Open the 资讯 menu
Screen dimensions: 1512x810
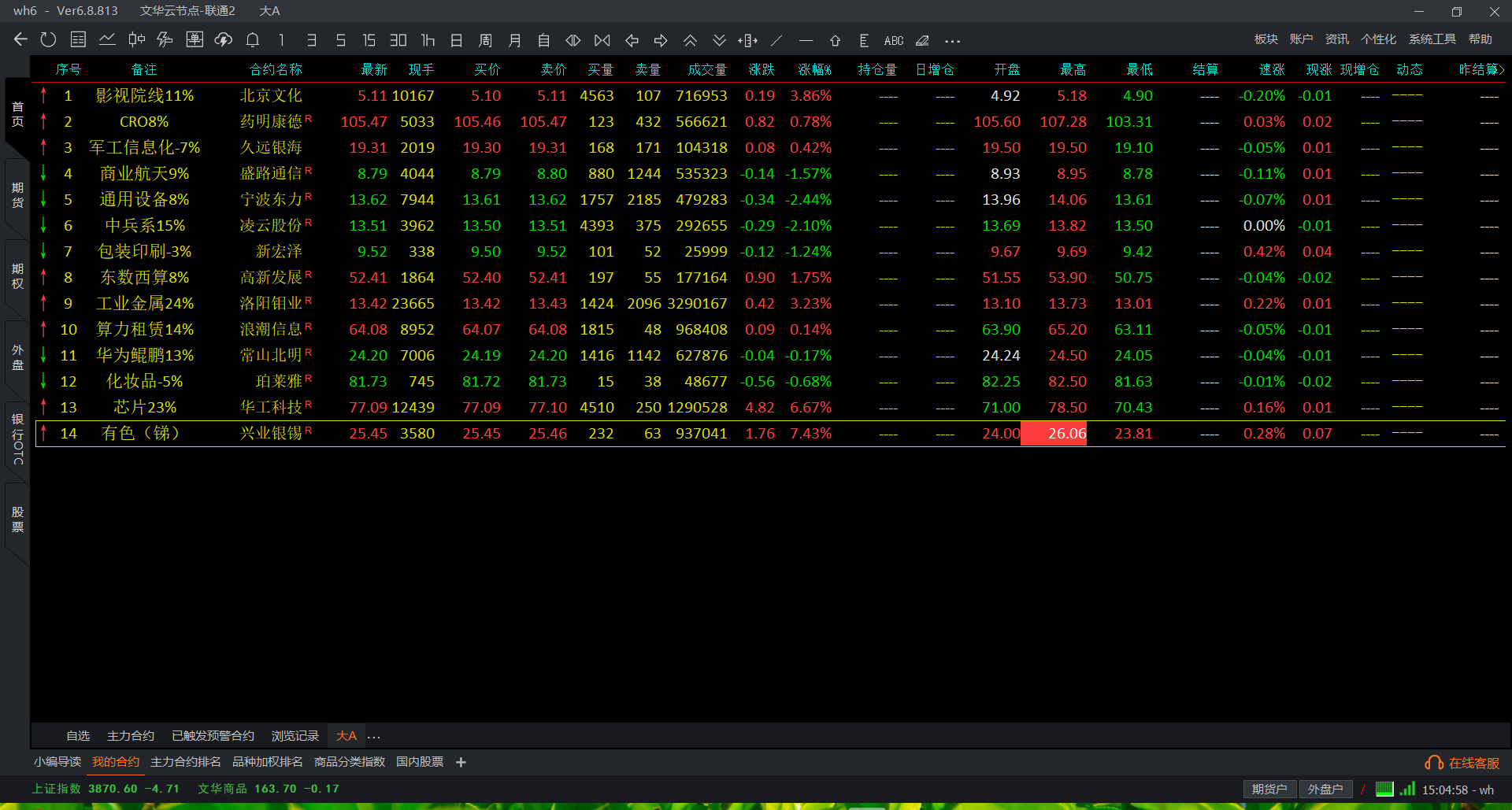click(x=1337, y=39)
